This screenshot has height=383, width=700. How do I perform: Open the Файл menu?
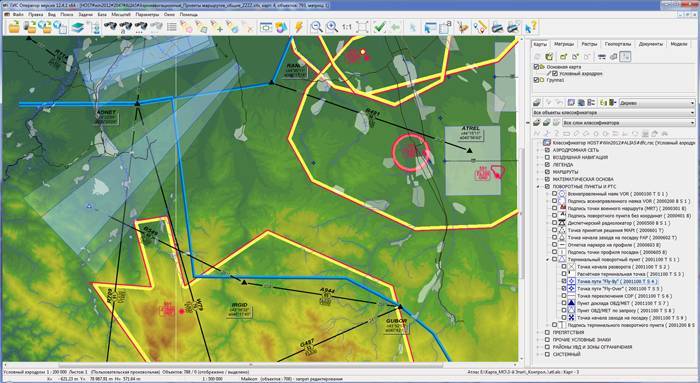pyautogui.click(x=18, y=14)
